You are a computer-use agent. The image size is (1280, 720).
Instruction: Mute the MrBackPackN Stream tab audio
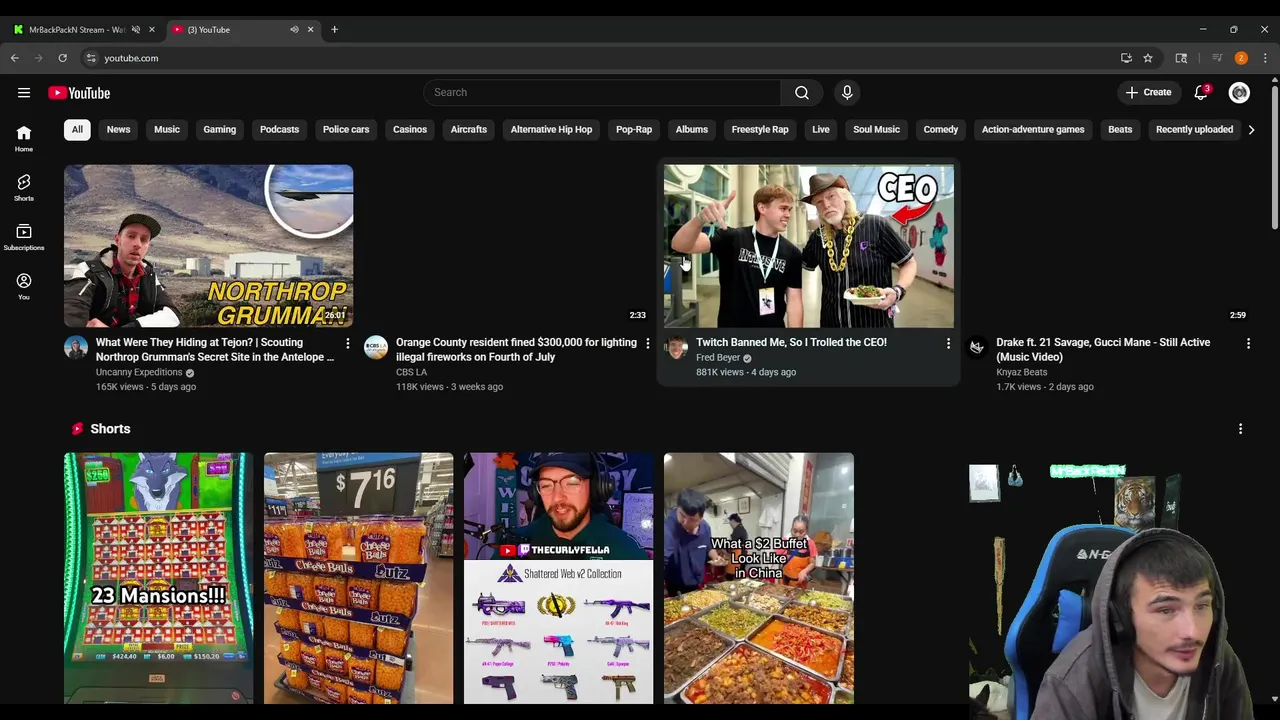tap(136, 30)
